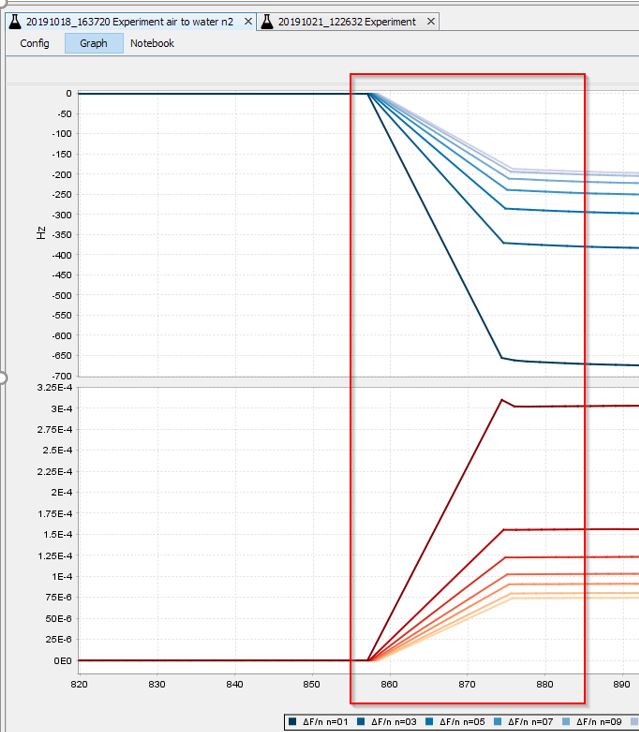639x732 pixels.
Task: Toggle ΔF/n n=03 legend swatch
Action: (361, 722)
